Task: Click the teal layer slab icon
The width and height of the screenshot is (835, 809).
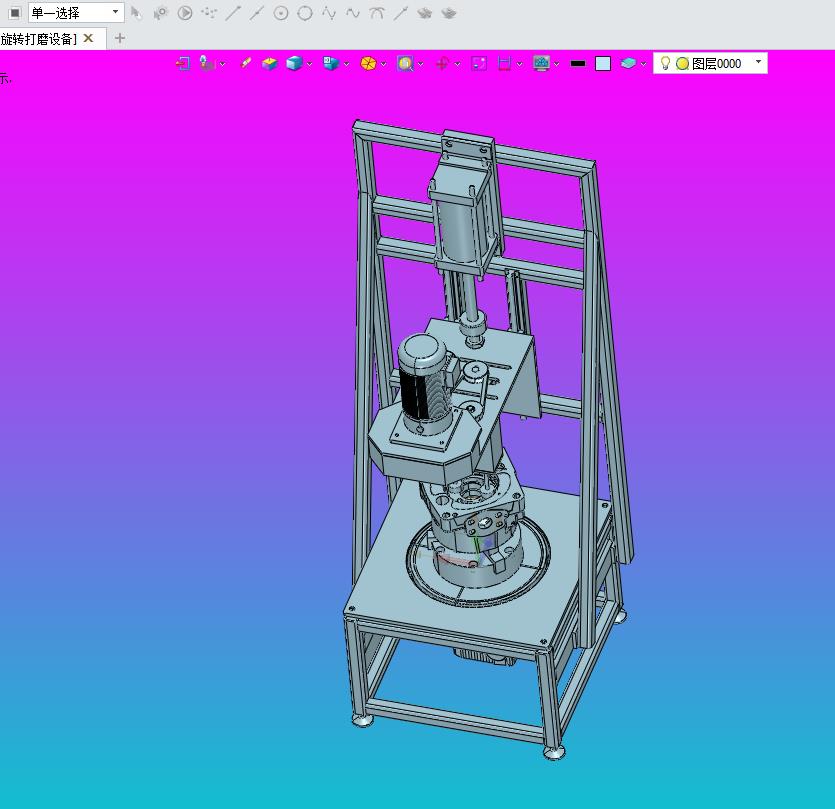Action: [x=628, y=64]
